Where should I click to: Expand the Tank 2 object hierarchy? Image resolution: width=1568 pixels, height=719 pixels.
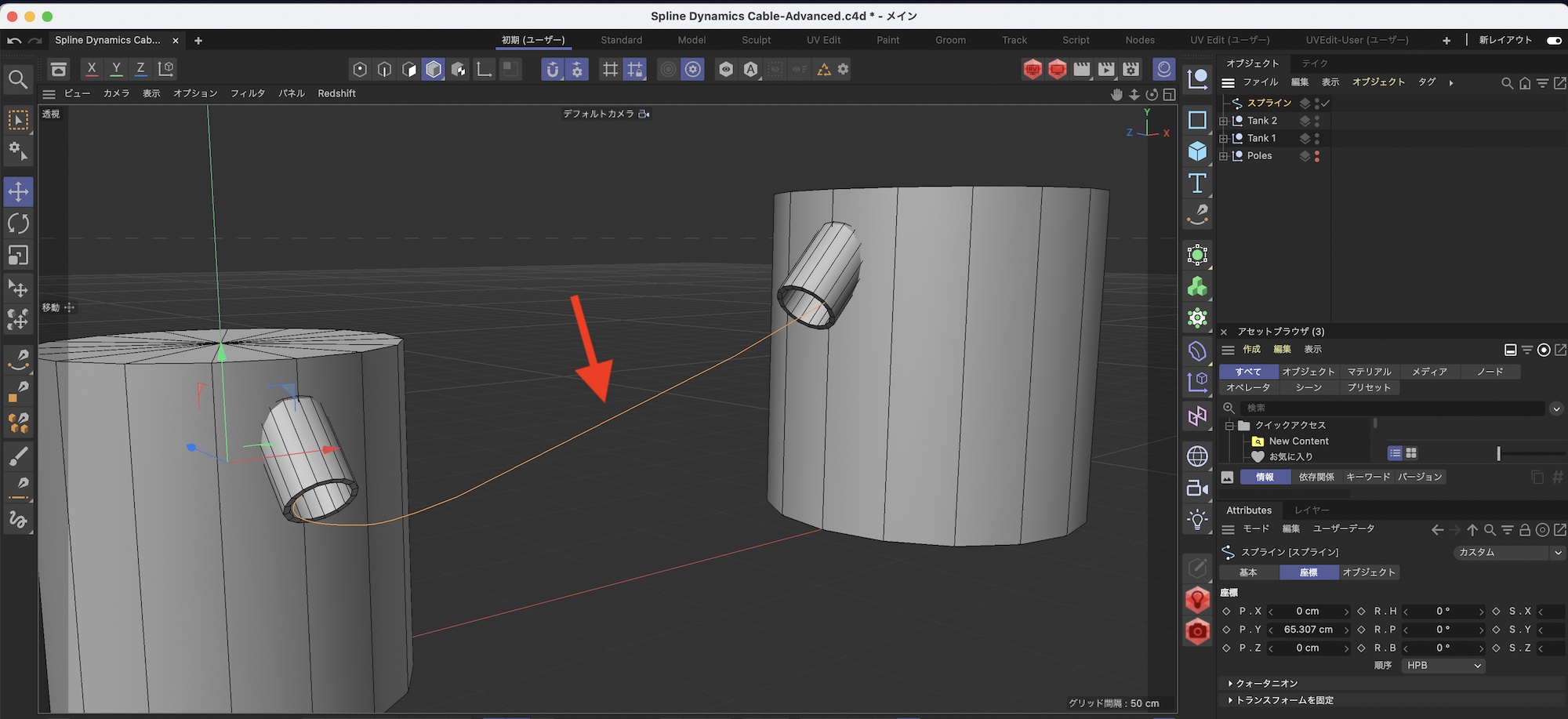(x=1223, y=121)
